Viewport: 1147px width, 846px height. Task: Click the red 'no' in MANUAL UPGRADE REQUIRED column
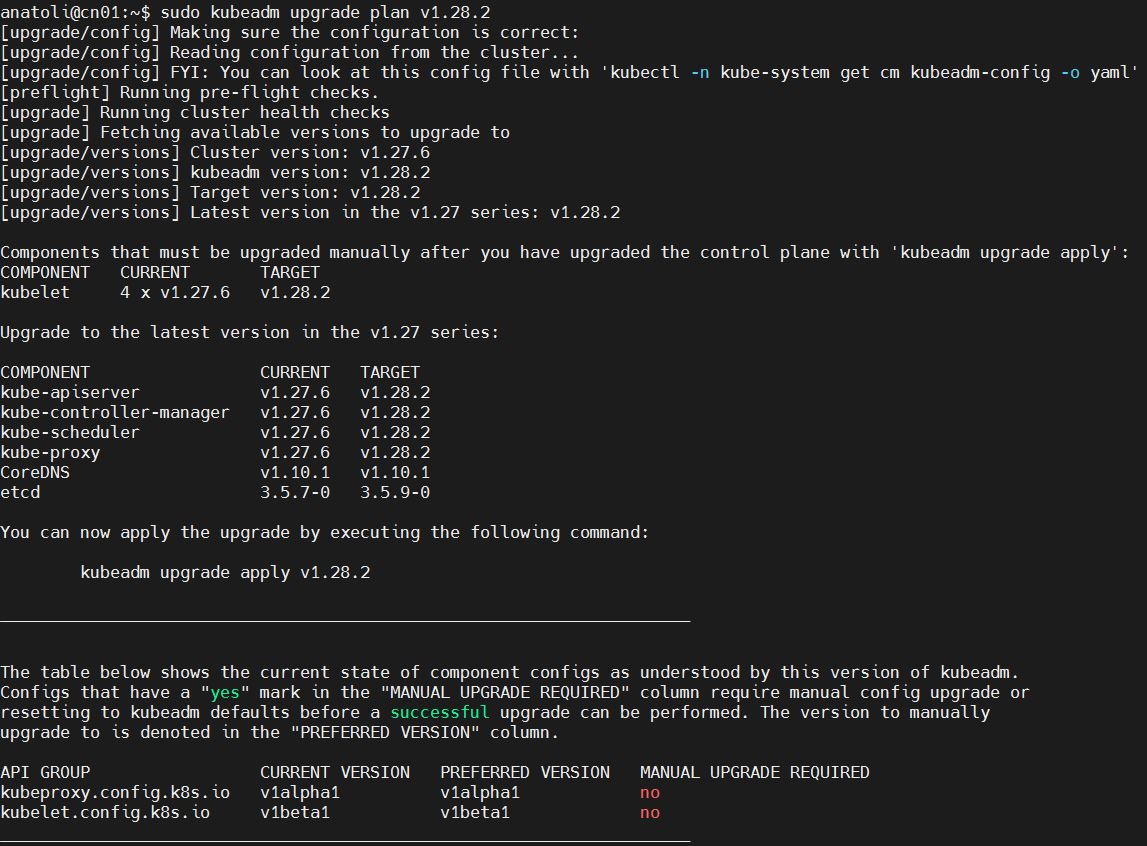click(x=649, y=792)
